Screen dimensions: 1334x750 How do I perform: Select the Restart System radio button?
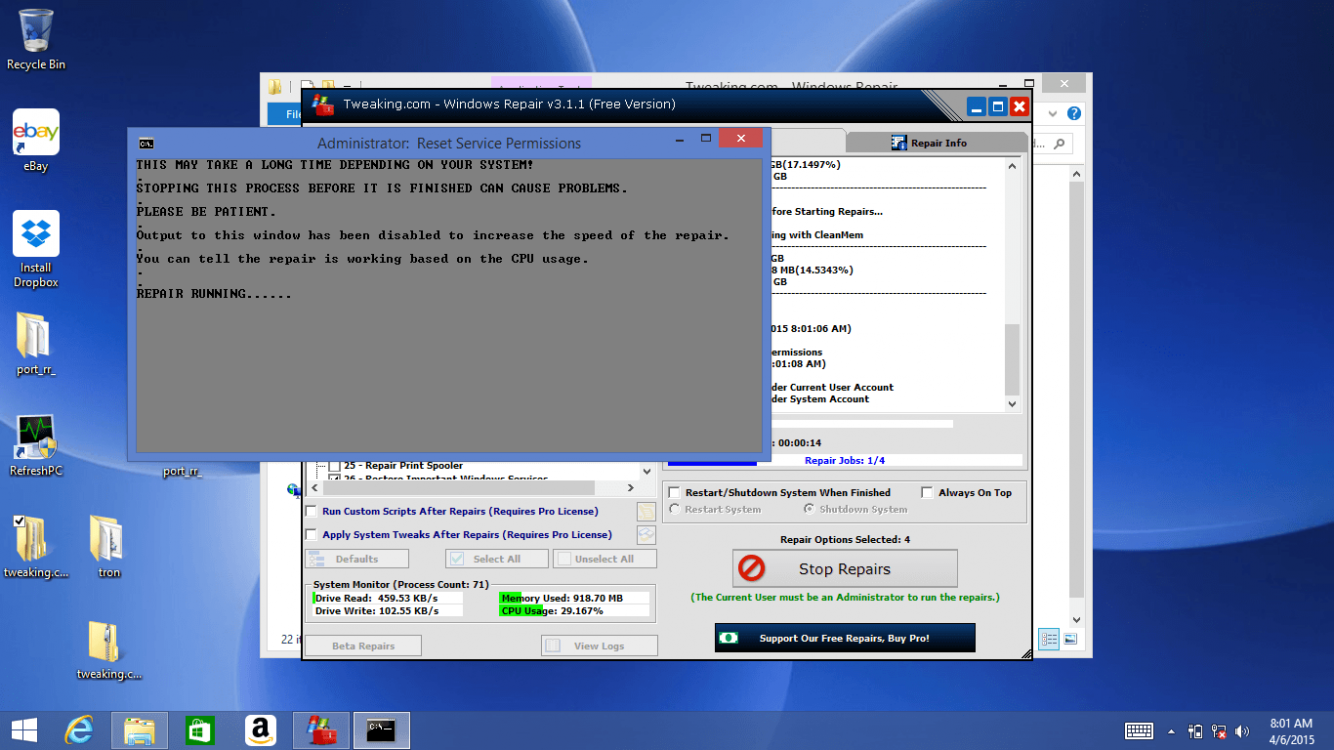click(674, 509)
